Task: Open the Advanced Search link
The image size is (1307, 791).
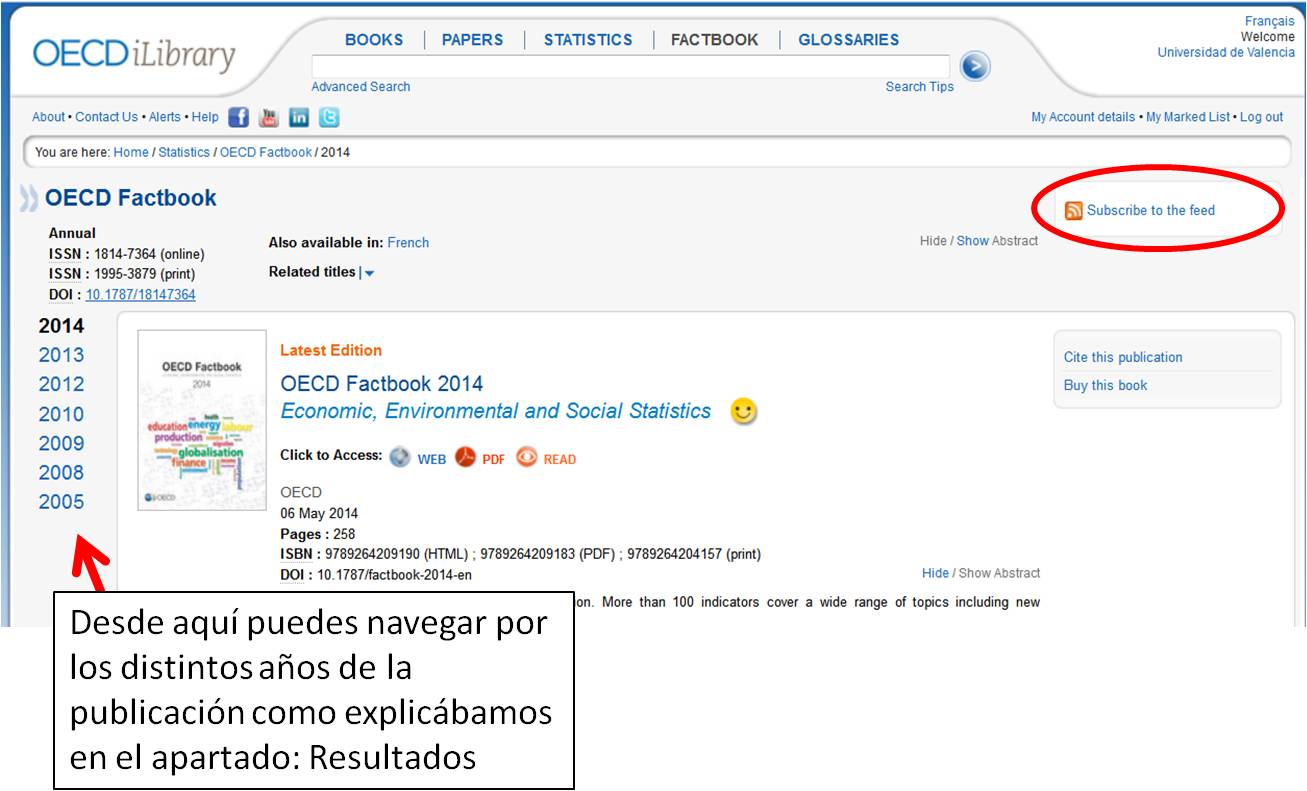Action: point(361,87)
